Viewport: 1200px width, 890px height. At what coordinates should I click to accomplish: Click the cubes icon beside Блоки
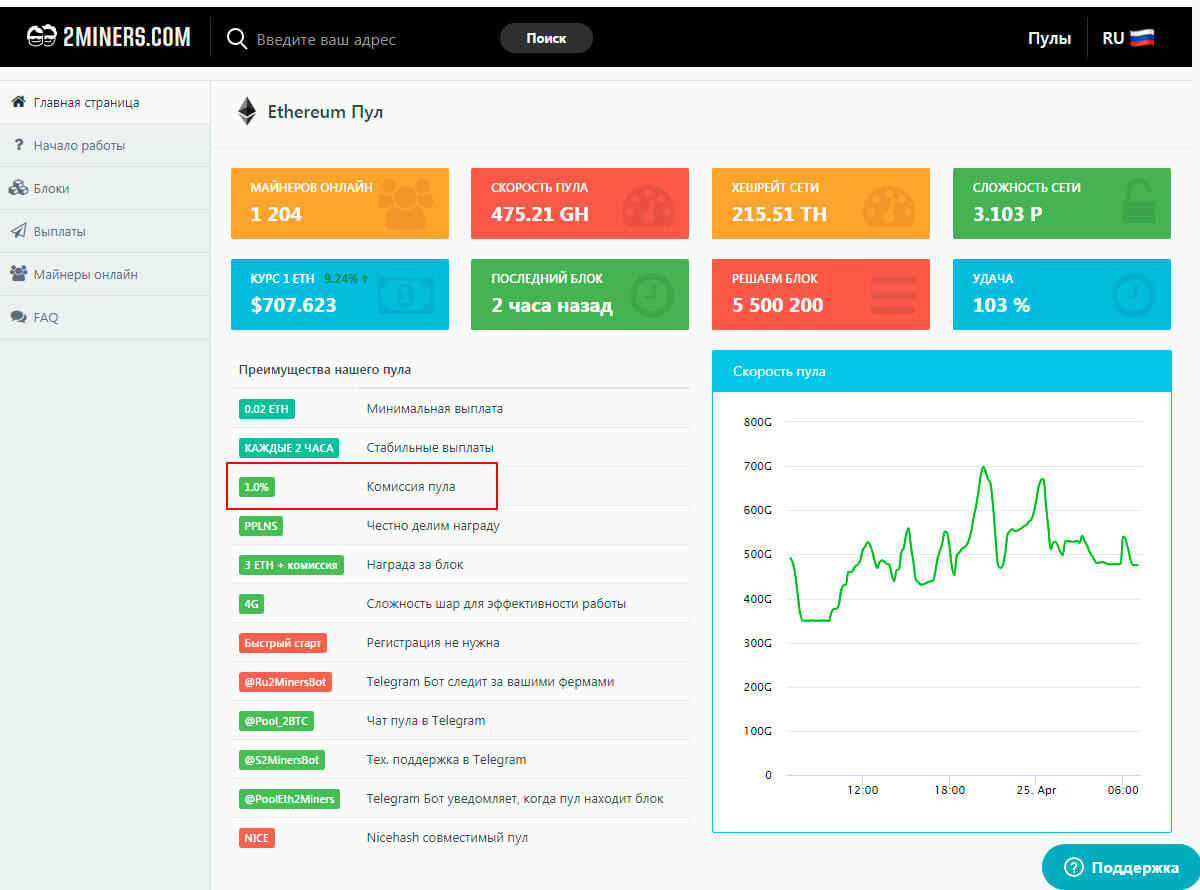18,188
